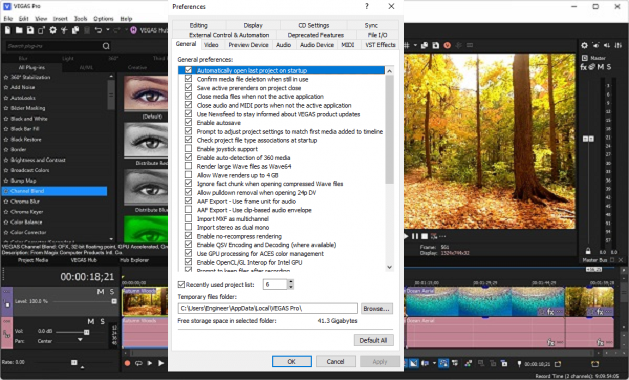The width and height of the screenshot is (629, 380).
Task: Toggle Loop Playback in timeline transport
Action: (139, 363)
